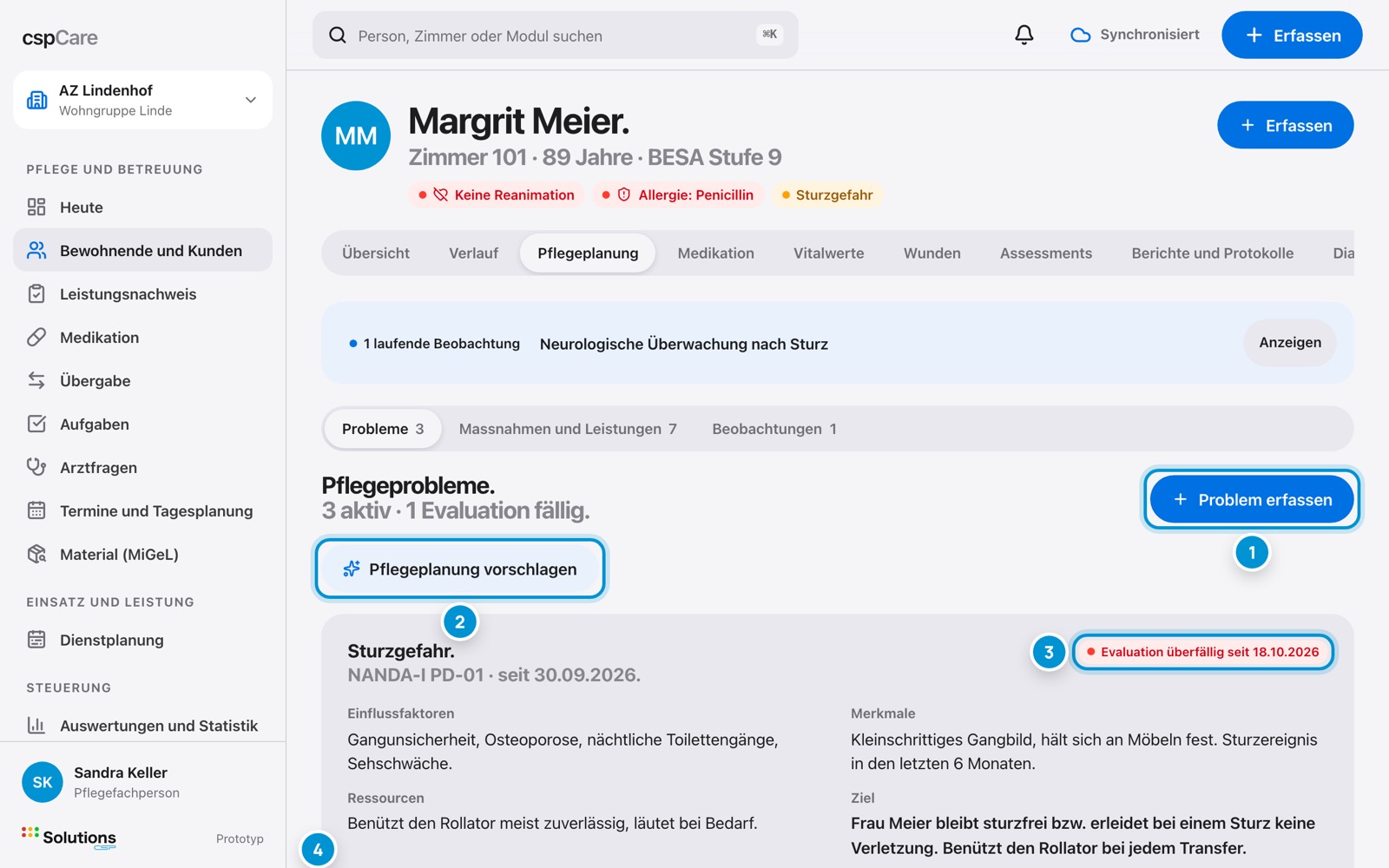Click the Termine und Tagesplanung calendar icon
1389x868 pixels.
coord(36,510)
